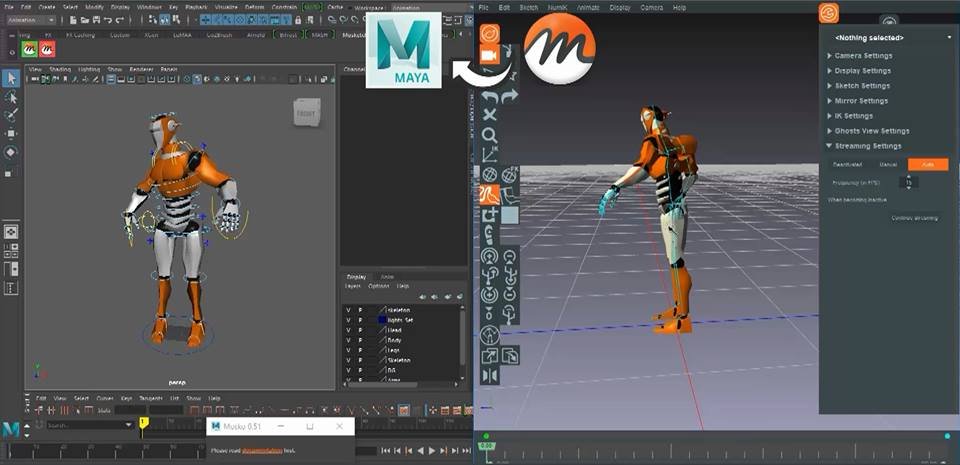
Task: Click the undo curved arrow in Mosketch toolbar
Action: point(489,96)
